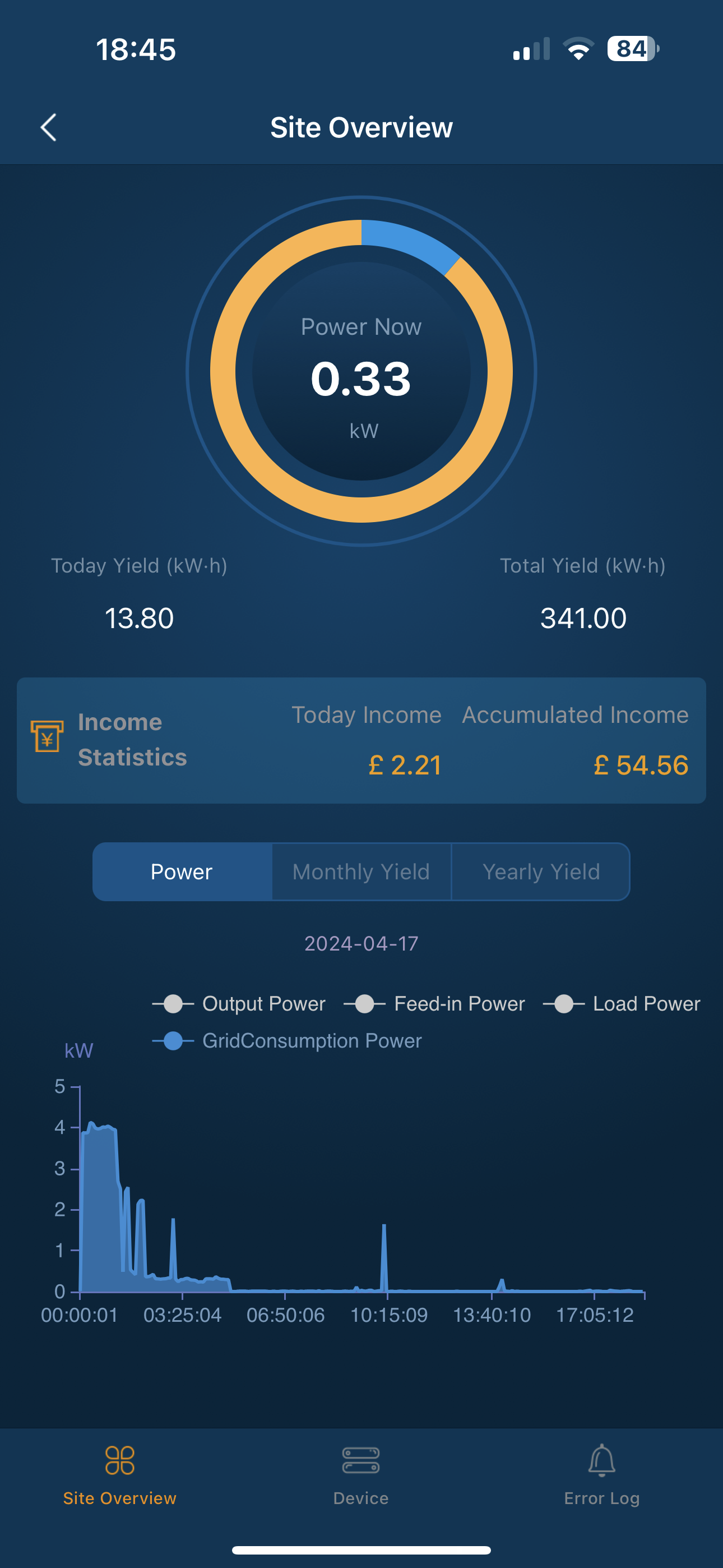723x1568 pixels.
Task: Tap the Wi-Fi status icon
Action: [578, 49]
